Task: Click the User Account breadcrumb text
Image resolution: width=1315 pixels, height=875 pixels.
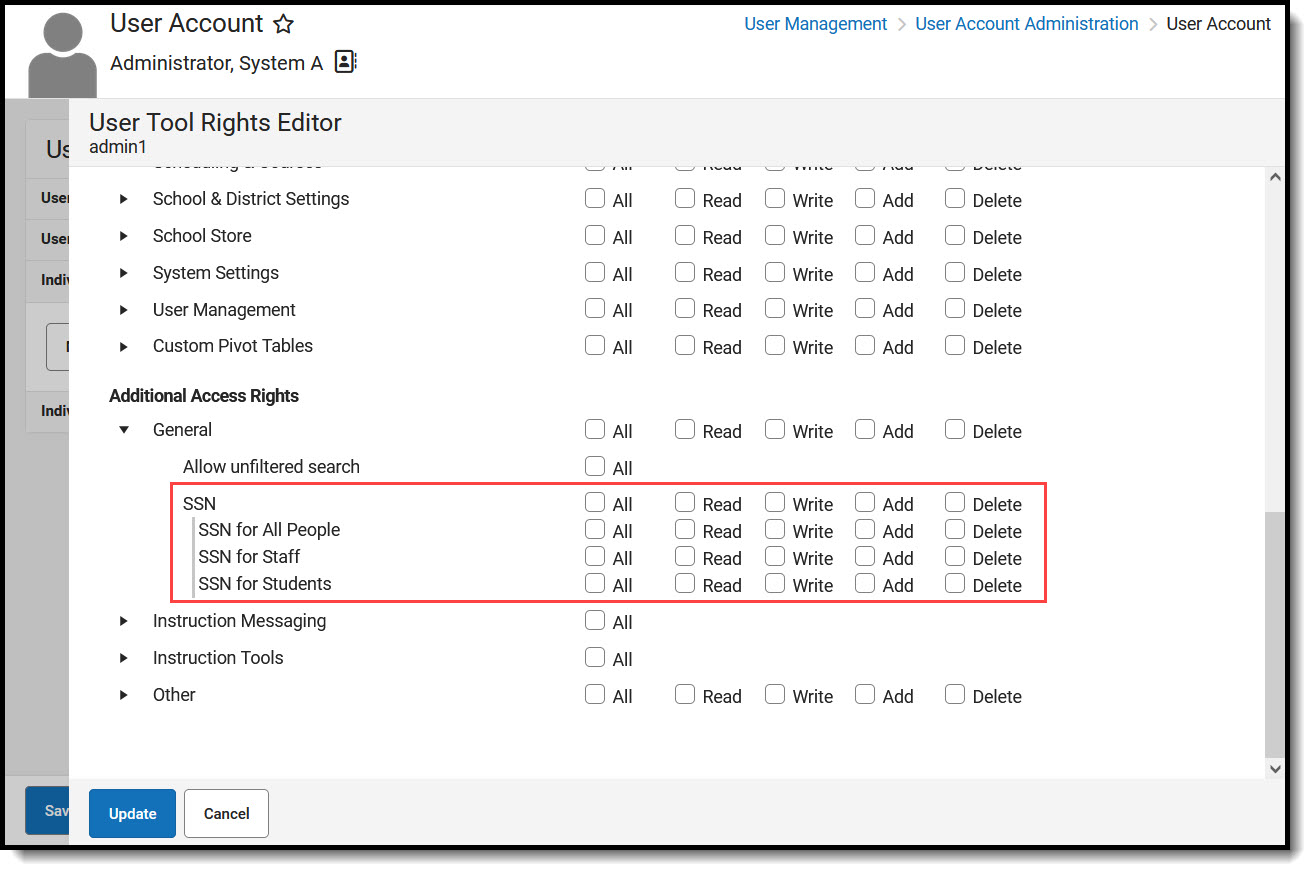Action: pos(1219,24)
